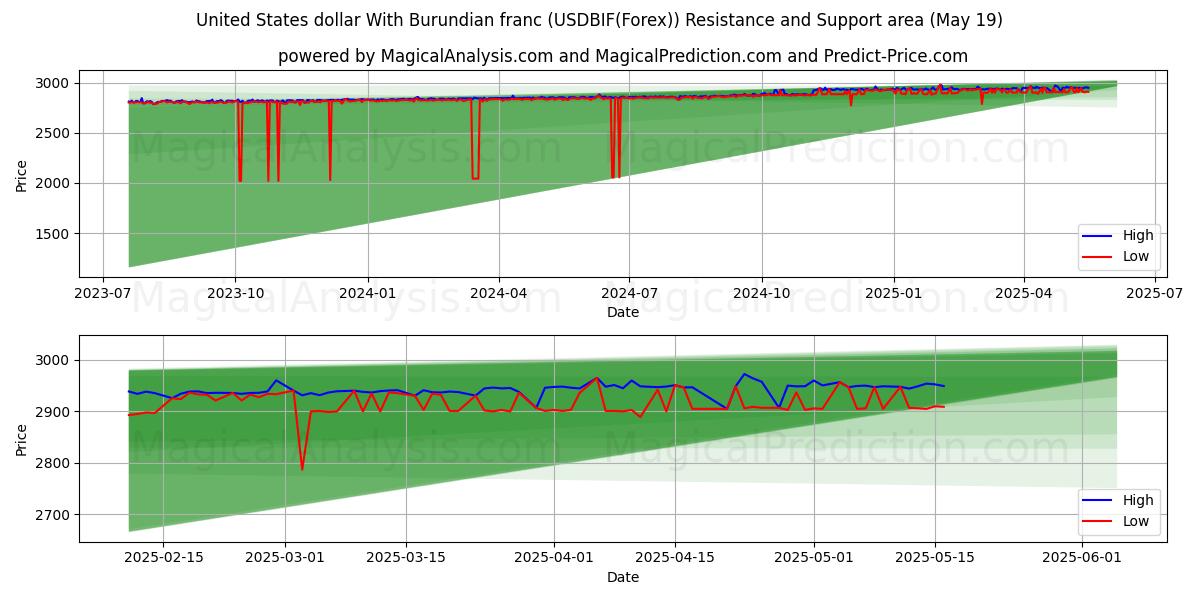Screen dimensions: 1200x600
Task: Click the 2025-05-15 tick label on bottom chart
Action: tap(935, 558)
